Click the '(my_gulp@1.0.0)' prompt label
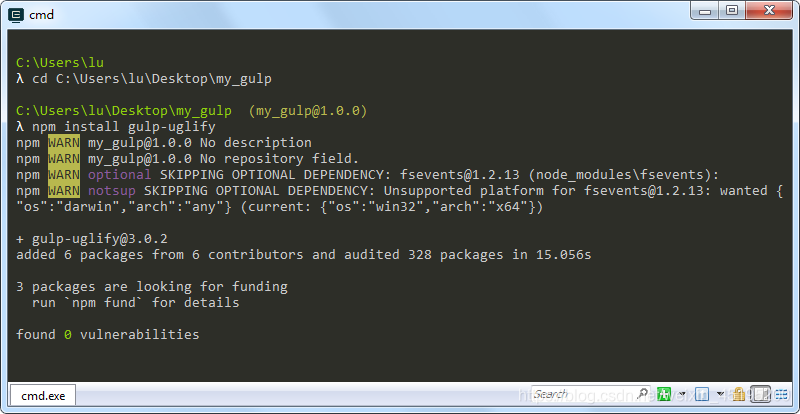The height and width of the screenshot is (414, 800). 308,111
